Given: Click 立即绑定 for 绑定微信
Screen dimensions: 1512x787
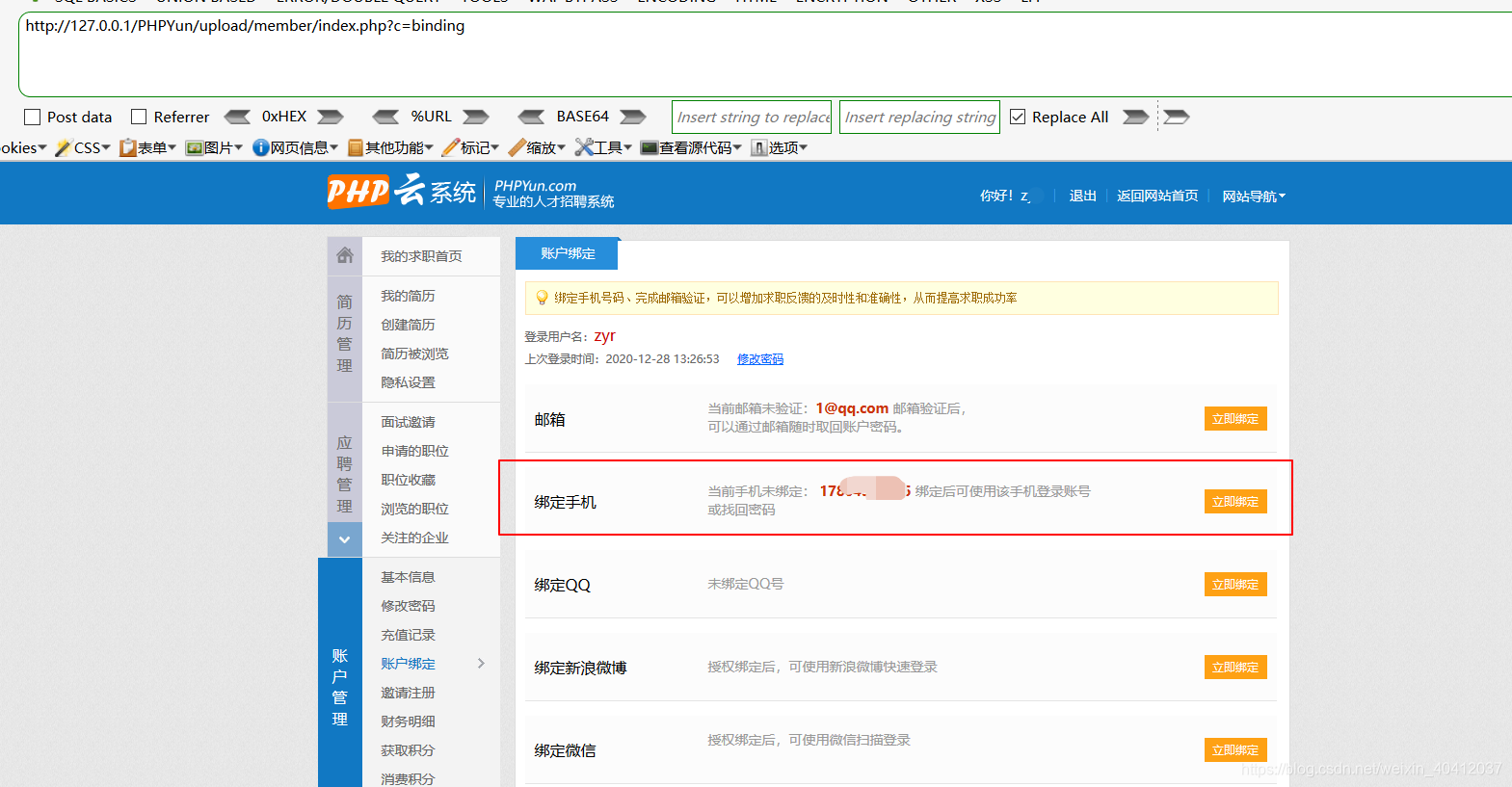Looking at the screenshot, I should (1235, 750).
